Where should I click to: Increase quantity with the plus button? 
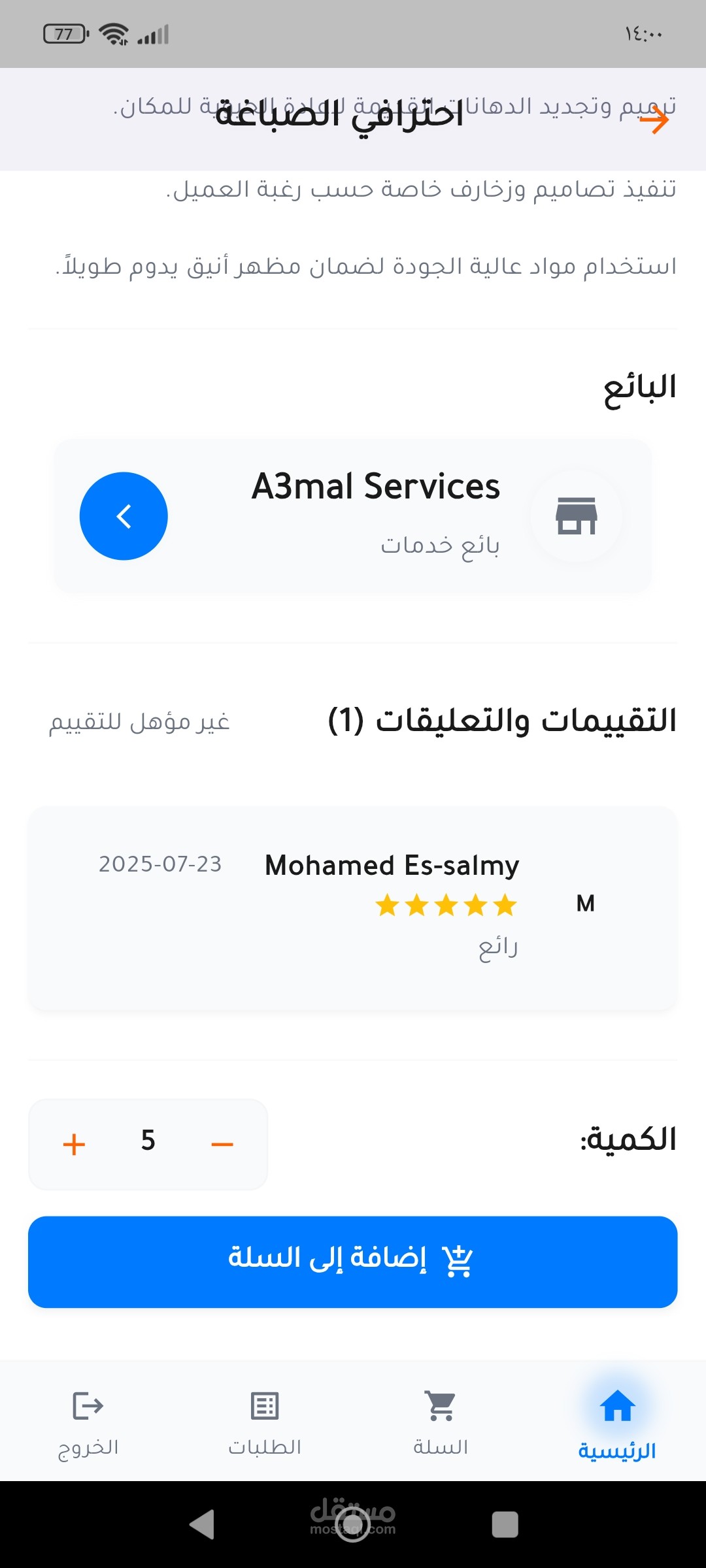(x=74, y=1144)
